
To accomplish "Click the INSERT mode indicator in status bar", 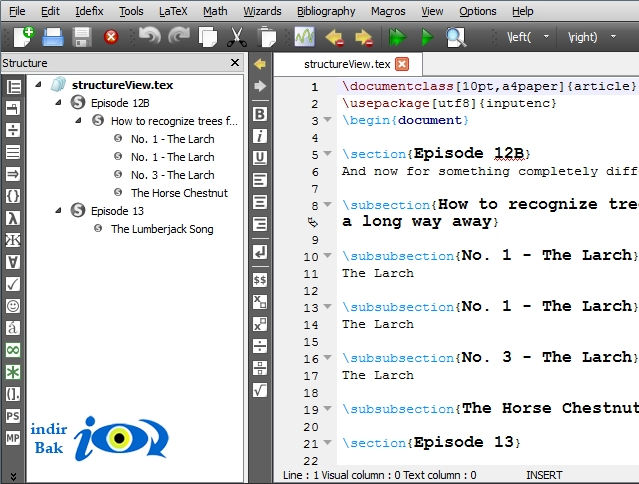I will (544, 475).
